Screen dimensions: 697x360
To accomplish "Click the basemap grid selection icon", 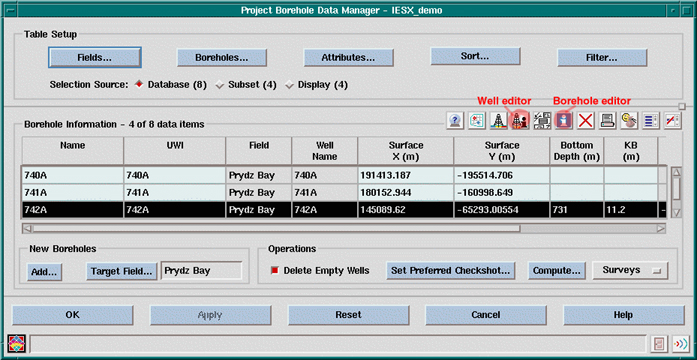I will point(477,120).
